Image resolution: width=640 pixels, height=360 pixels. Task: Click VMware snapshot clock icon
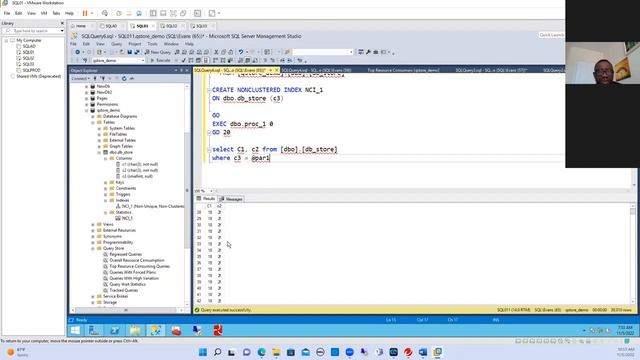point(119,13)
